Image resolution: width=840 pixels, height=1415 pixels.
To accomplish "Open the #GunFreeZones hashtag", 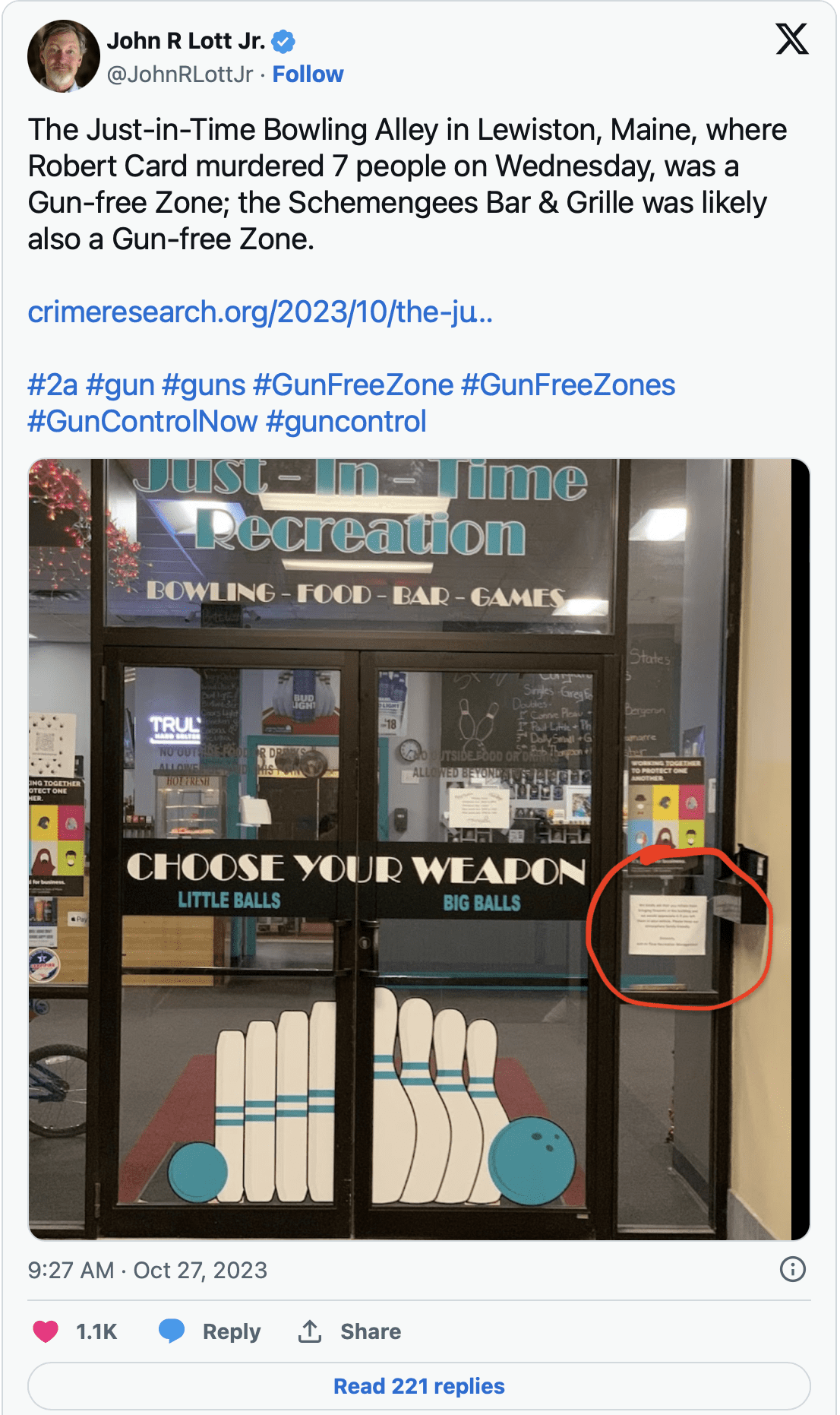I will [568, 385].
